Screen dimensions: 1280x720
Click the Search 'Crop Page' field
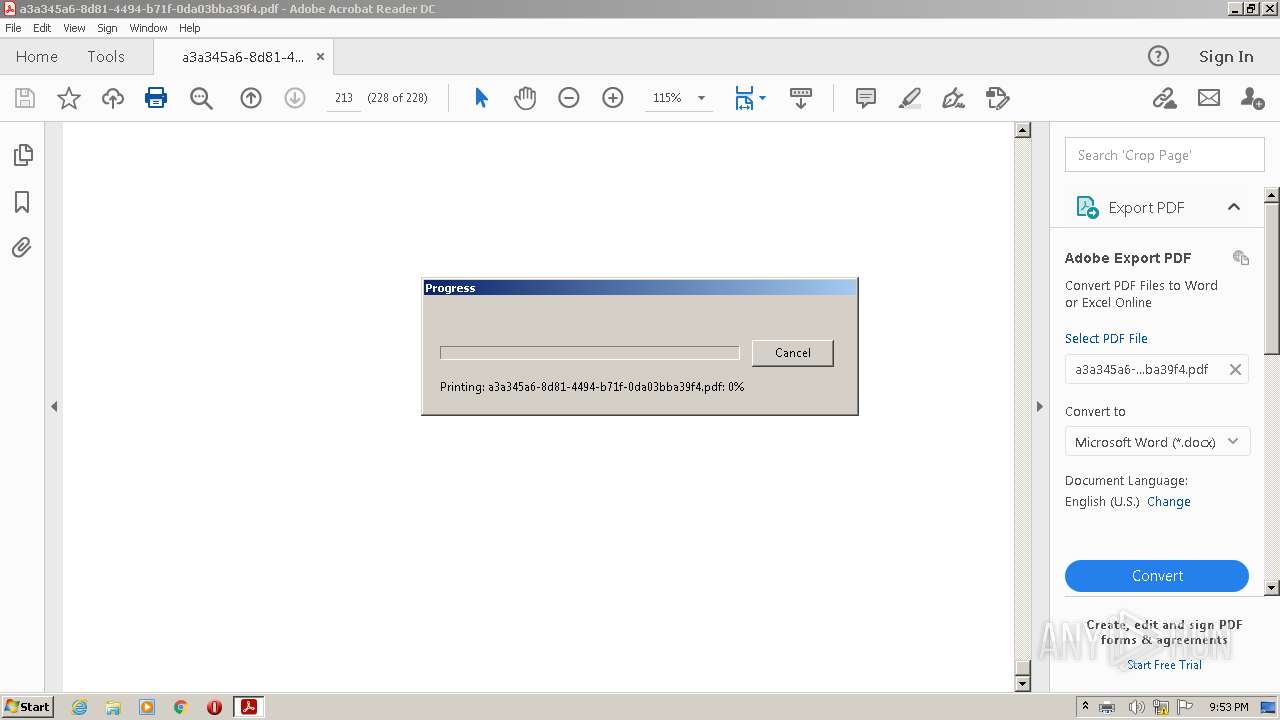(1165, 155)
